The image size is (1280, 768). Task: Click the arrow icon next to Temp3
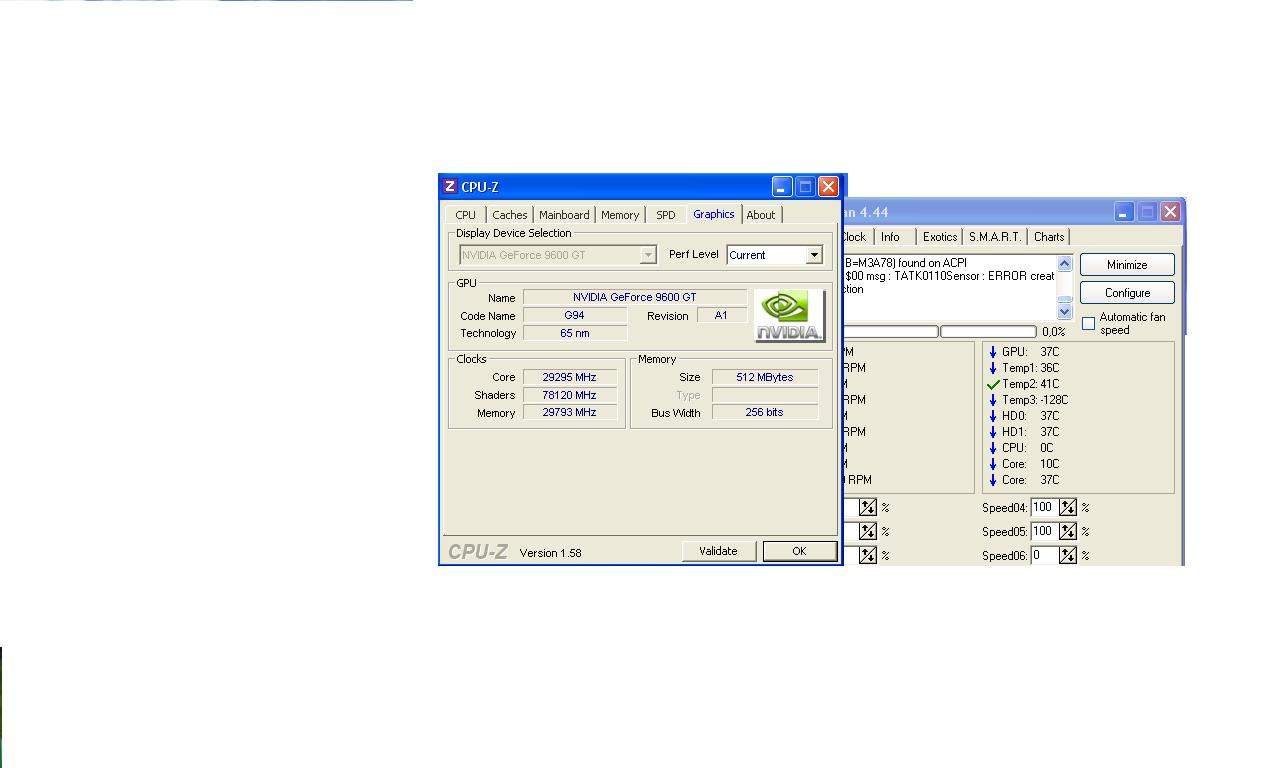993,400
